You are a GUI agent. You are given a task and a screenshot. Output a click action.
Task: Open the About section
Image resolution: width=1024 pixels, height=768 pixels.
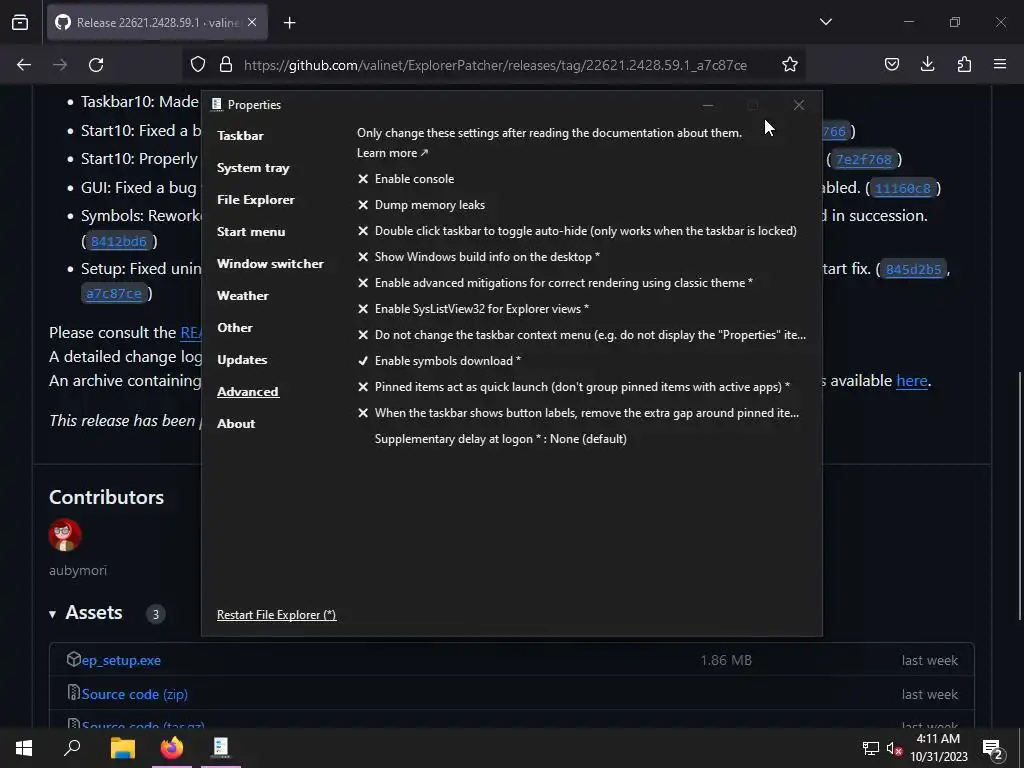[236, 424]
